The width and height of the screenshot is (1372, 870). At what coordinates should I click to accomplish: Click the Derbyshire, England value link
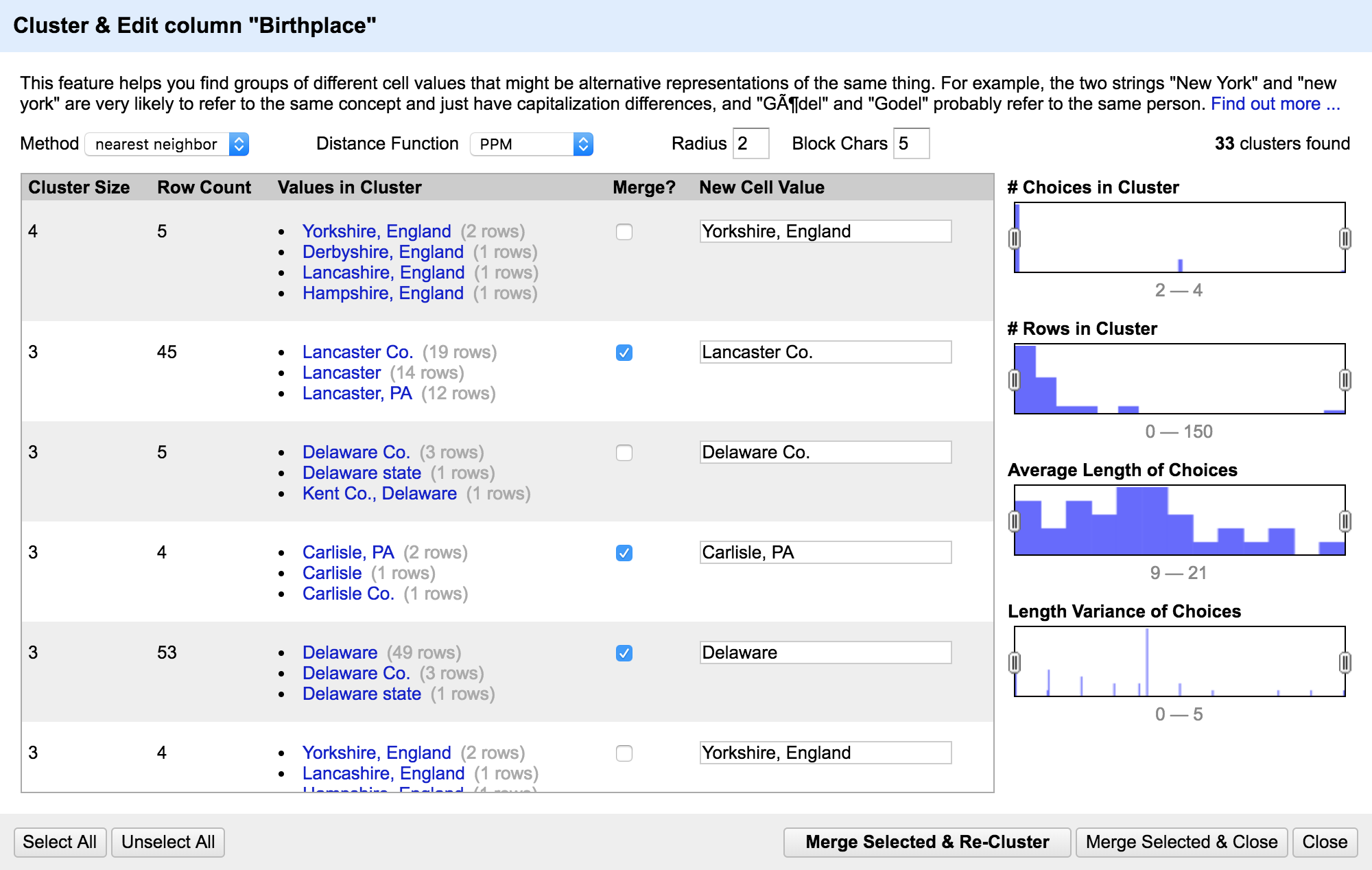pyautogui.click(x=383, y=252)
